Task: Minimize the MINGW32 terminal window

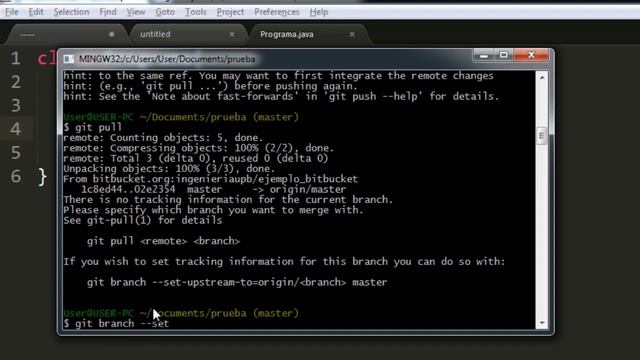Action: [484, 55]
